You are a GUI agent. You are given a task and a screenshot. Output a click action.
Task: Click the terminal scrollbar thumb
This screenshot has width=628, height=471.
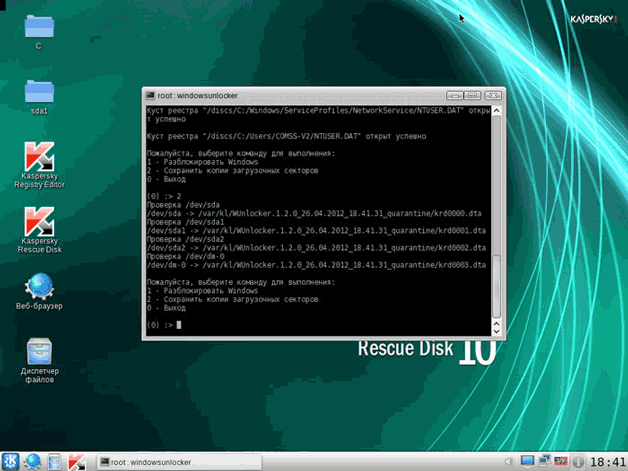point(497,286)
